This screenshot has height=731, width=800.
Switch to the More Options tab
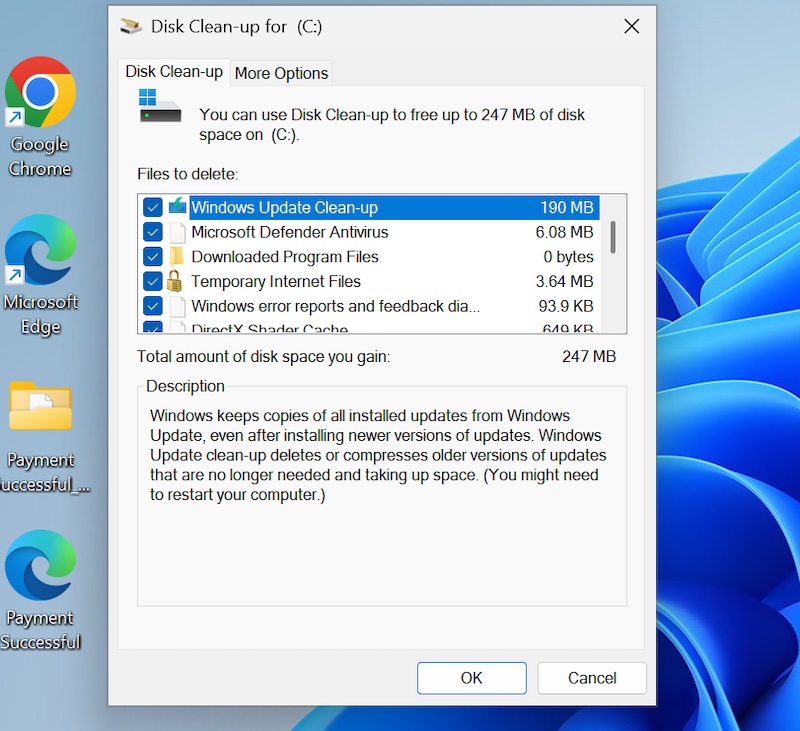click(x=281, y=73)
